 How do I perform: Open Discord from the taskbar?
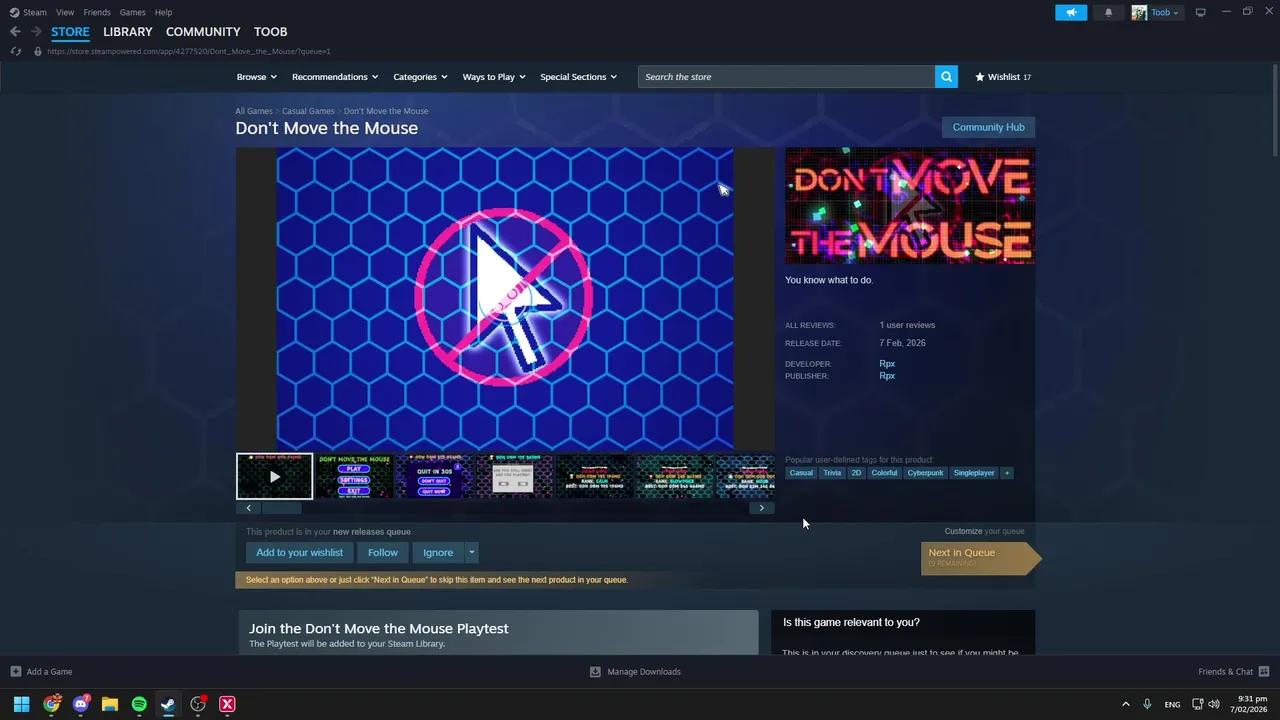click(81, 704)
